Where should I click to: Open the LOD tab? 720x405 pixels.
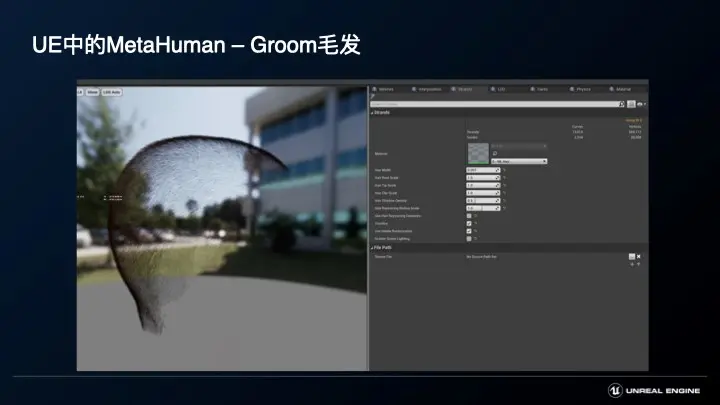pos(498,89)
